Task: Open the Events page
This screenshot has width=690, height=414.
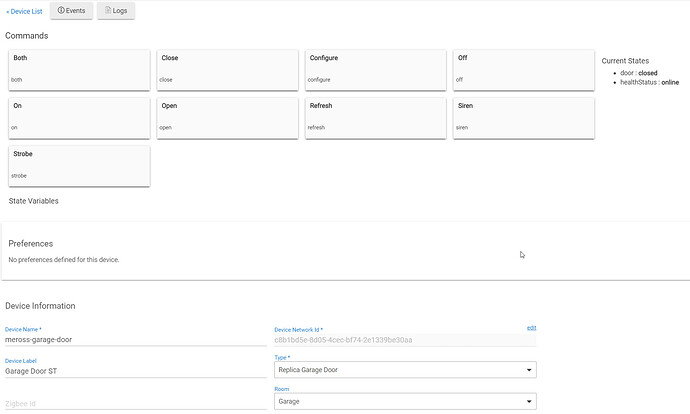Action: (x=70, y=10)
